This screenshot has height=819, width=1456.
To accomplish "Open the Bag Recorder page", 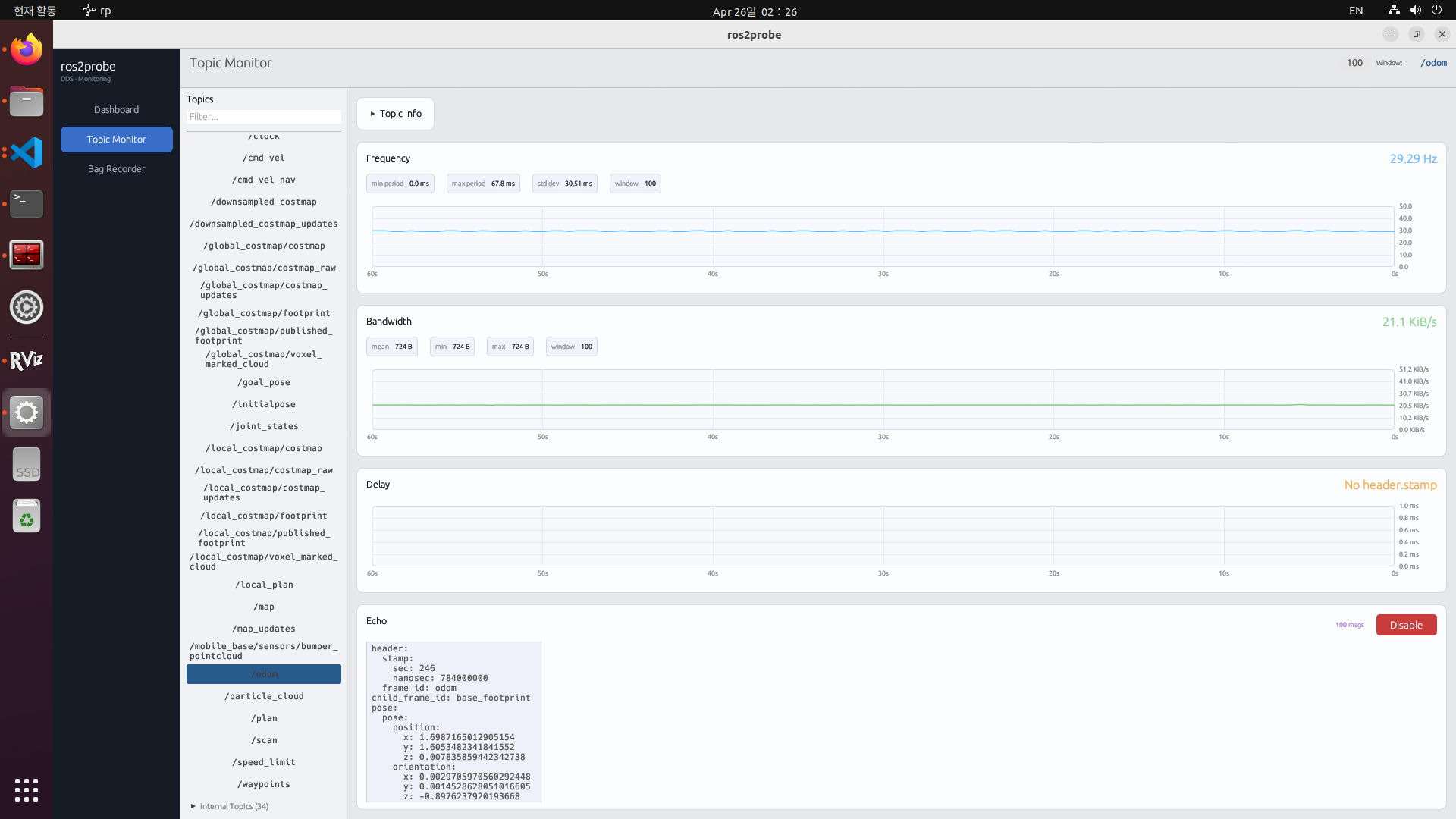I will click(116, 169).
